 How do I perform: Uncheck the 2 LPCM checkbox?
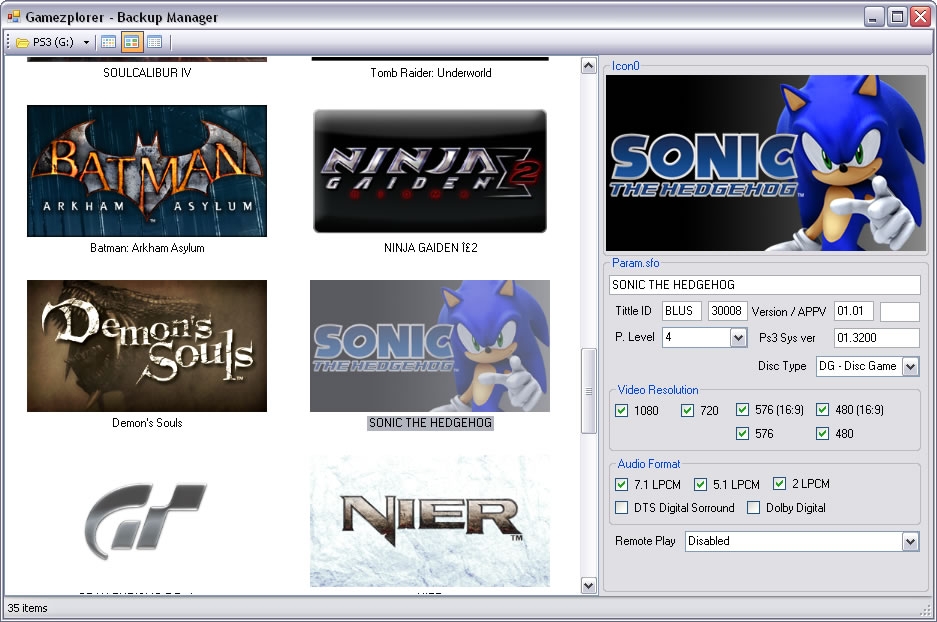[x=779, y=483]
